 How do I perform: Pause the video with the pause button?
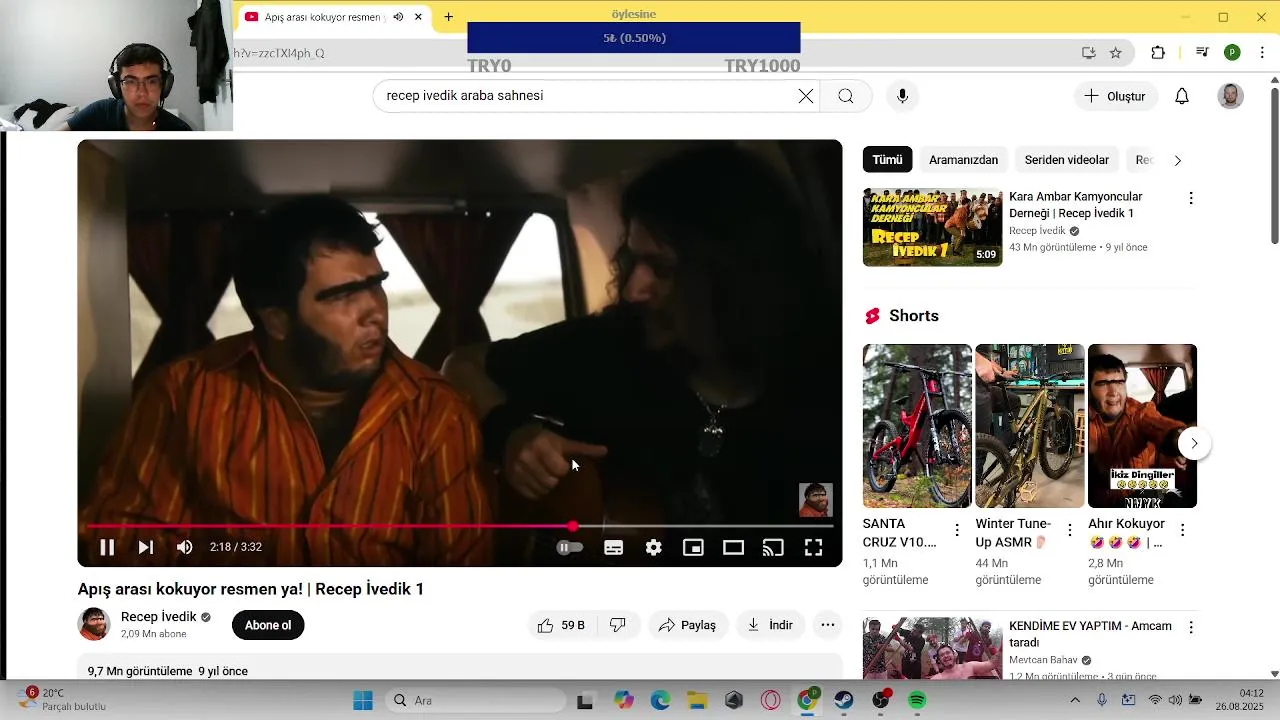tap(107, 547)
